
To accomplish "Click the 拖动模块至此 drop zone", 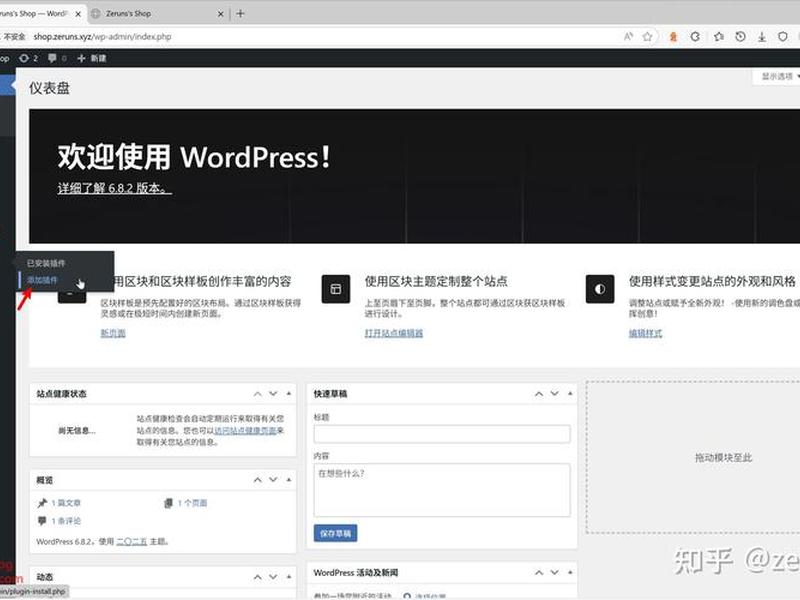I will (693, 457).
